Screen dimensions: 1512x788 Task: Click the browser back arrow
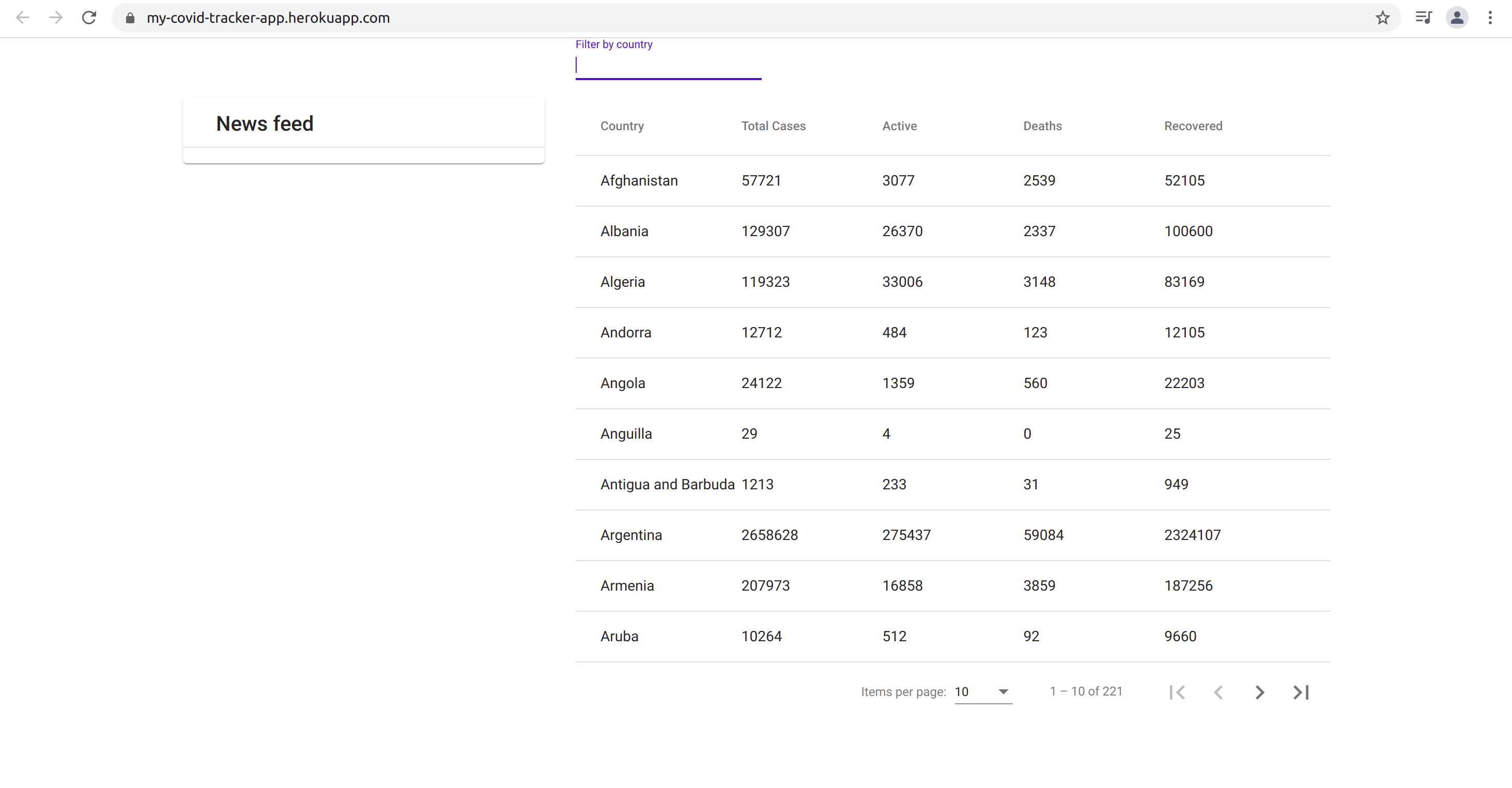[x=22, y=18]
